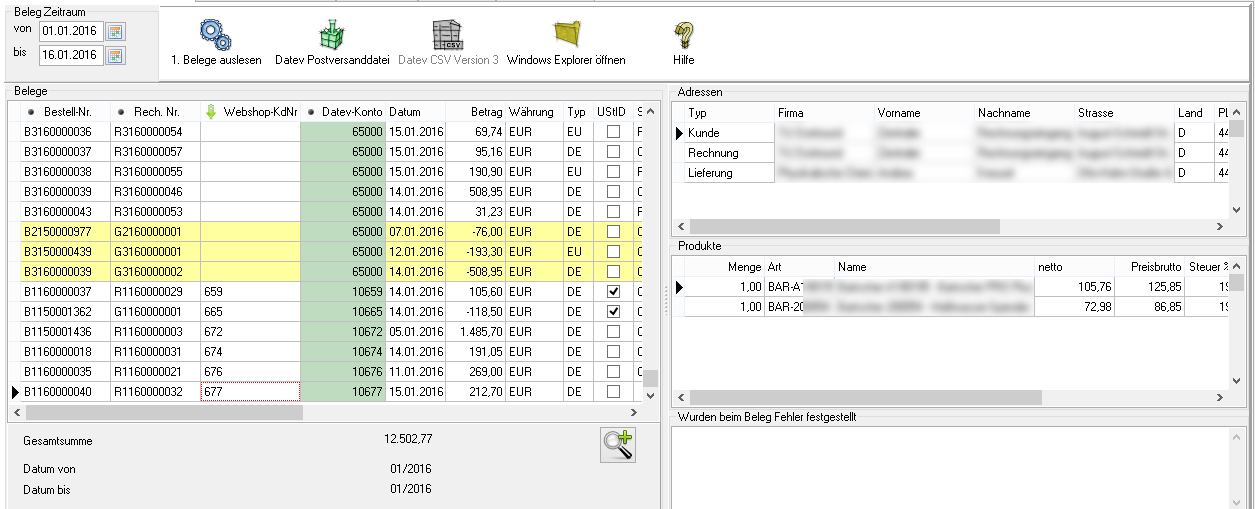
Task: Open Datev Postversanddatei export
Action: tap(331, 37)
